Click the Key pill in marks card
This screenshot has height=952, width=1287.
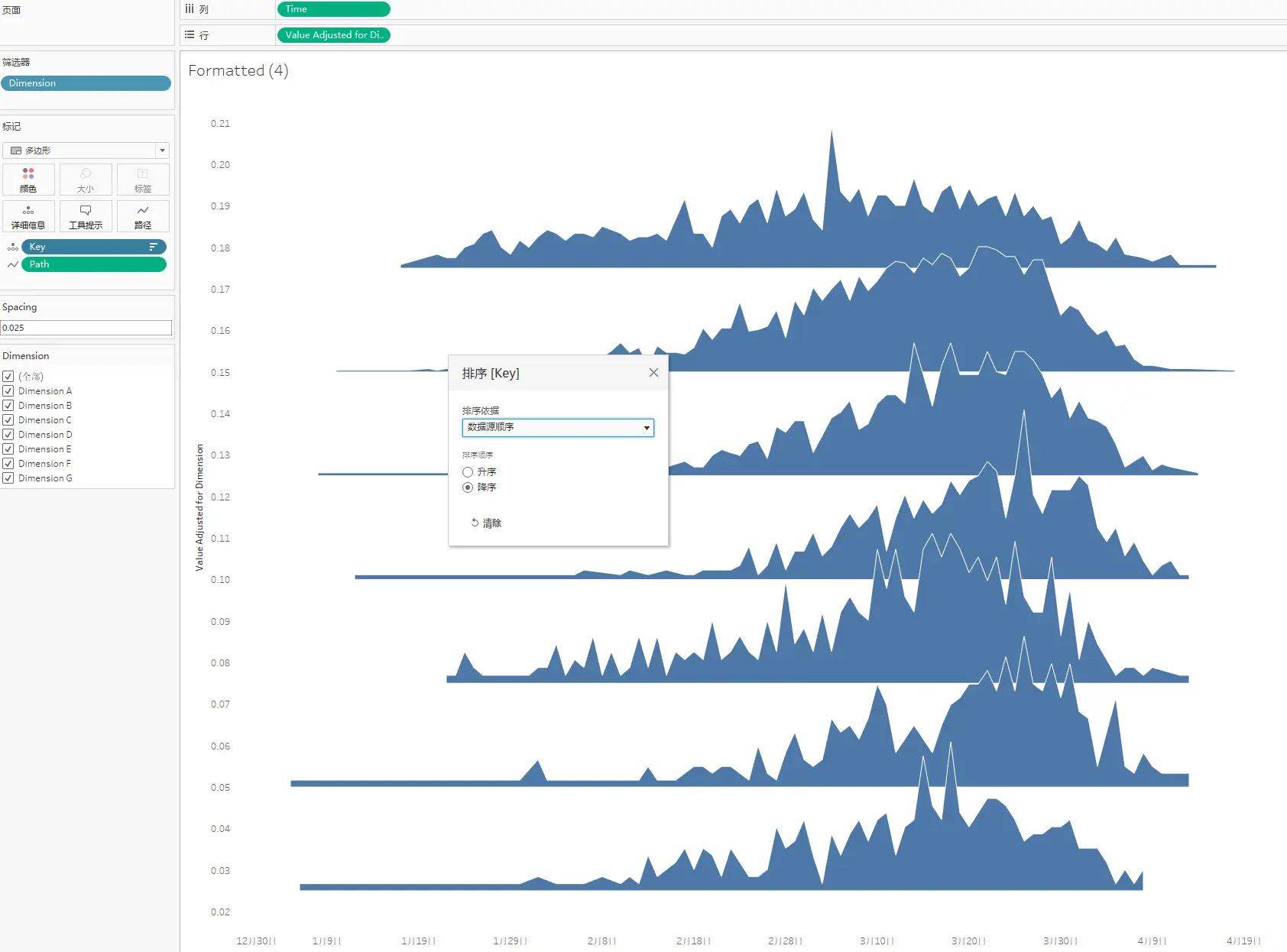(x=93, y=247)
